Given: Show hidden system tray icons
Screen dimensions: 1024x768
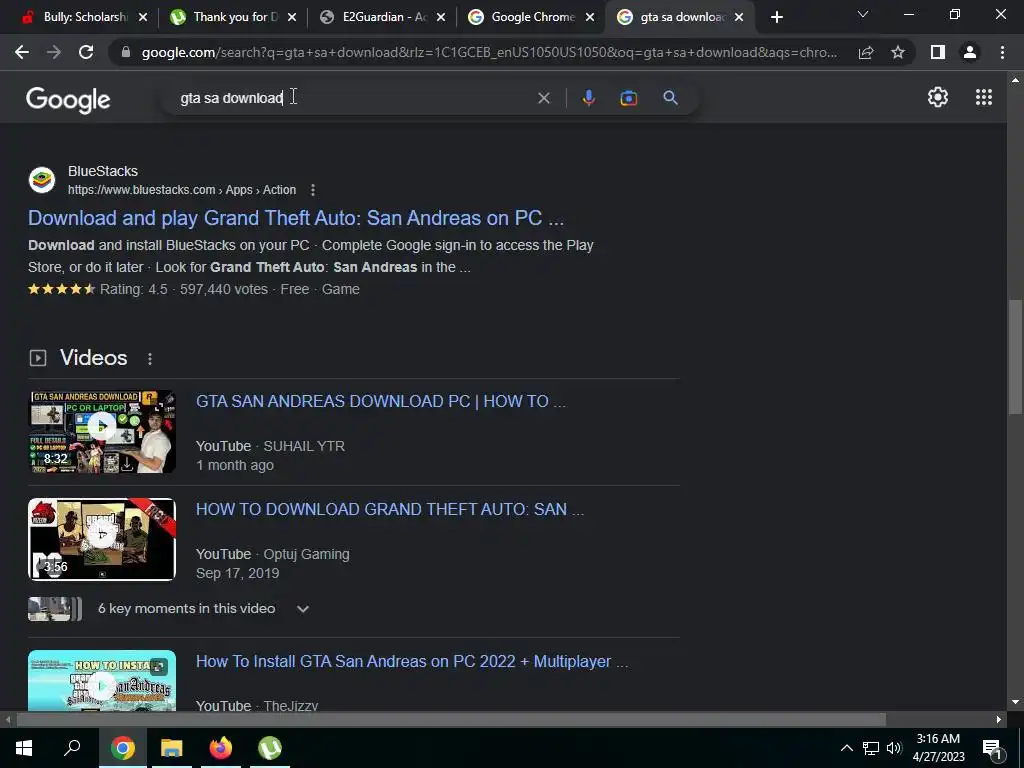Looking at the screenshot, I should 846,748.
